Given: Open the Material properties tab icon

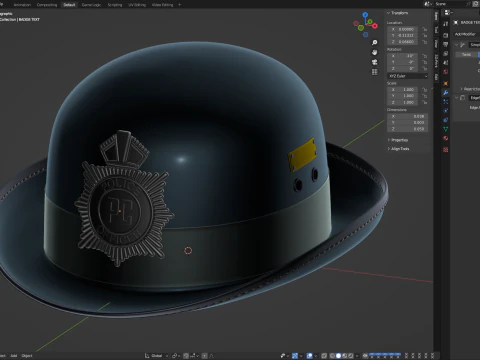Looking at the screenshot, I should pos(446,138).
